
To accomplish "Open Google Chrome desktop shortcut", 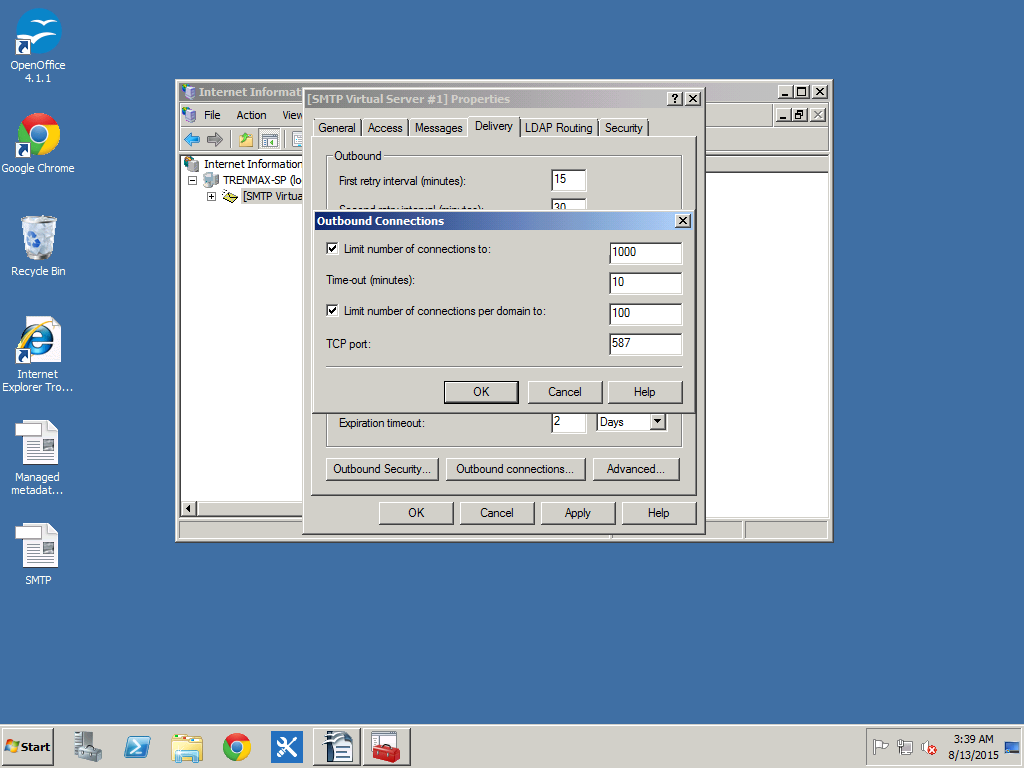I will (38, 144).
